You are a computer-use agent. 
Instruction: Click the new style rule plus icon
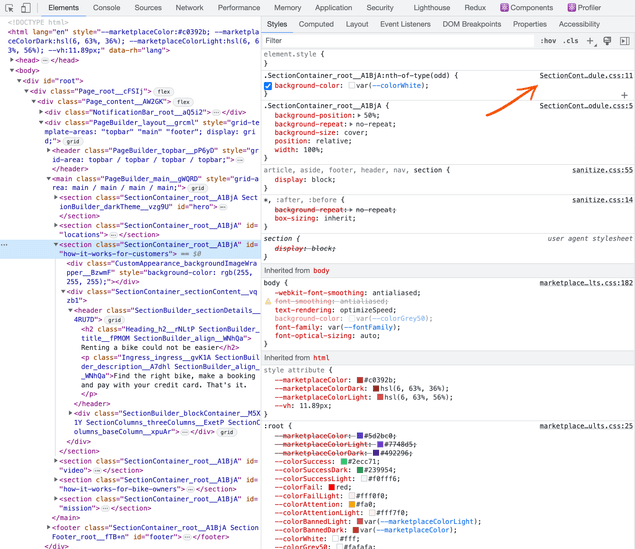point(591,41)
